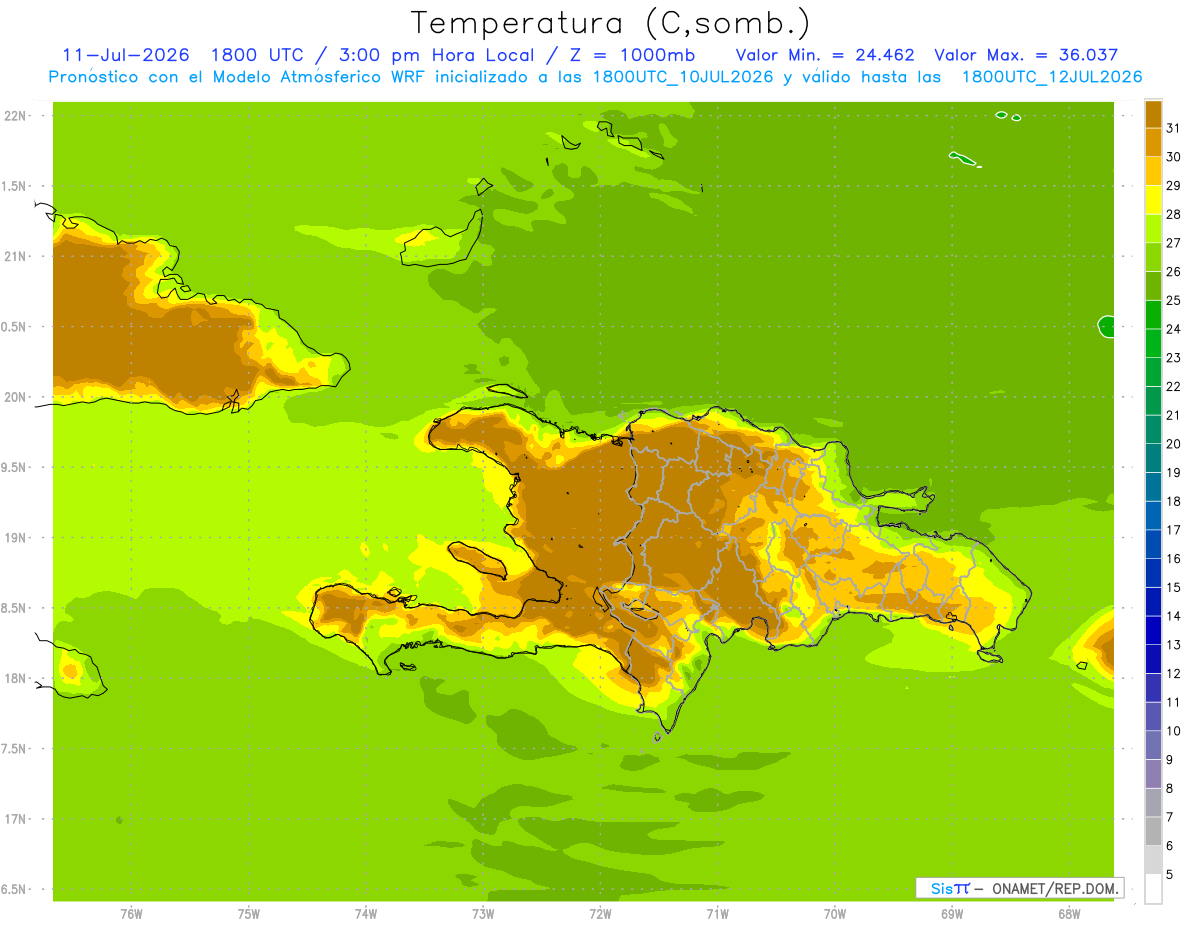Image resolution: width=1200 pixels, height=927 pixels.
Task: Select the "Valor Max. = 36.037" value
Action: pos(1026,55)
